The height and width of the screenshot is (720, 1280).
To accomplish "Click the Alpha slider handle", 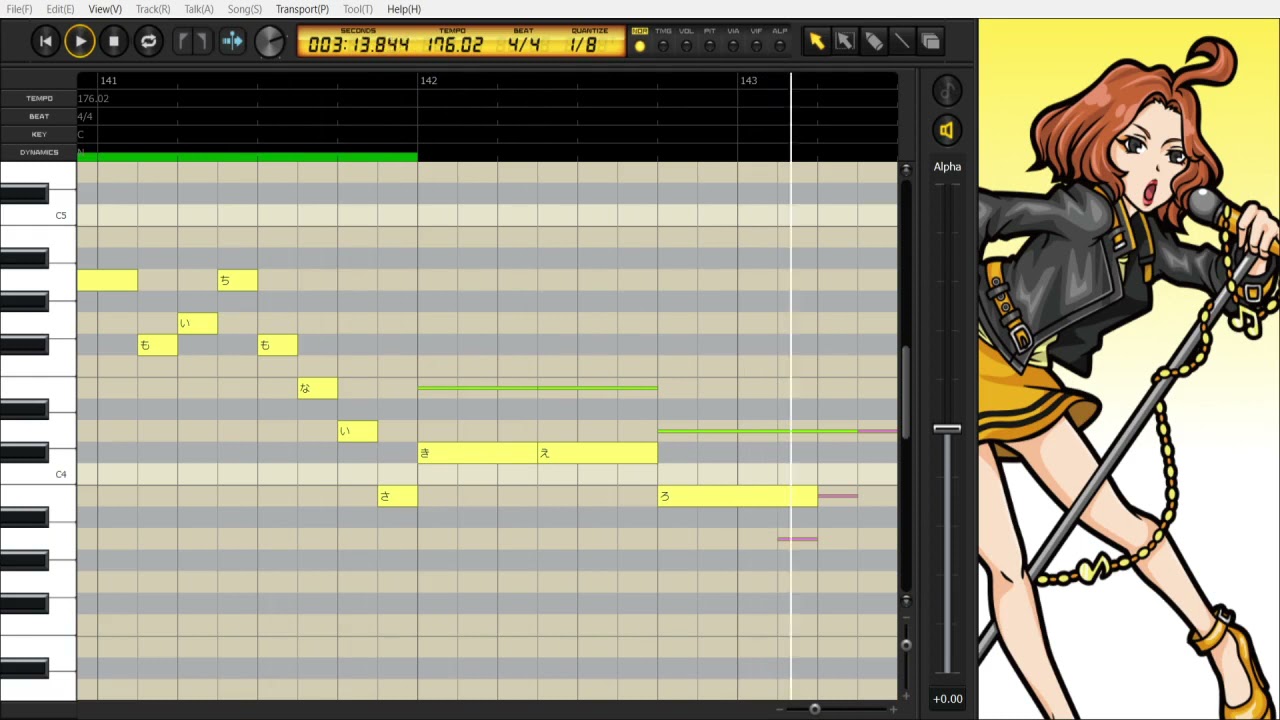I will (947, 429).
